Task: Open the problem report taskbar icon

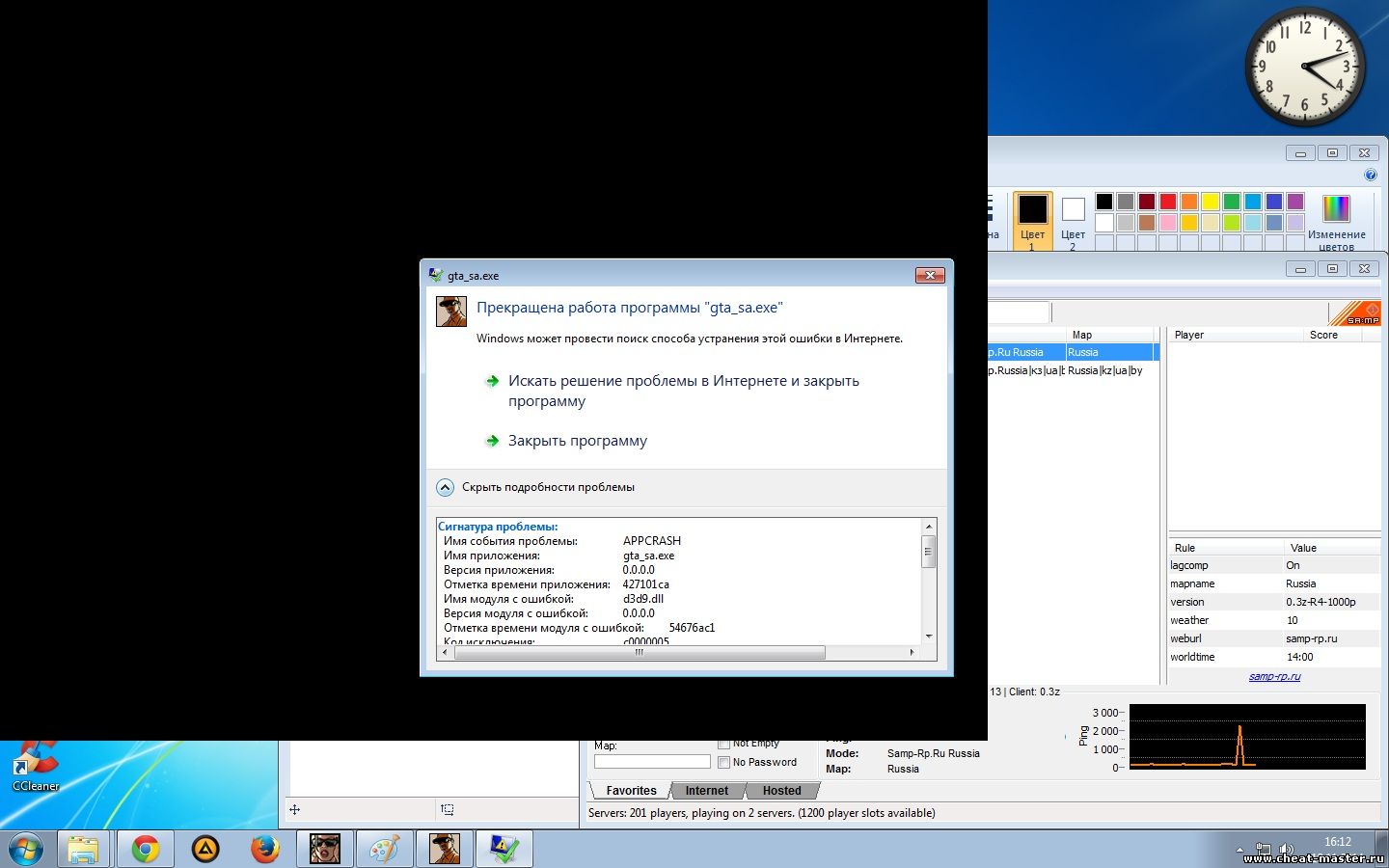Action: (504, 850)
